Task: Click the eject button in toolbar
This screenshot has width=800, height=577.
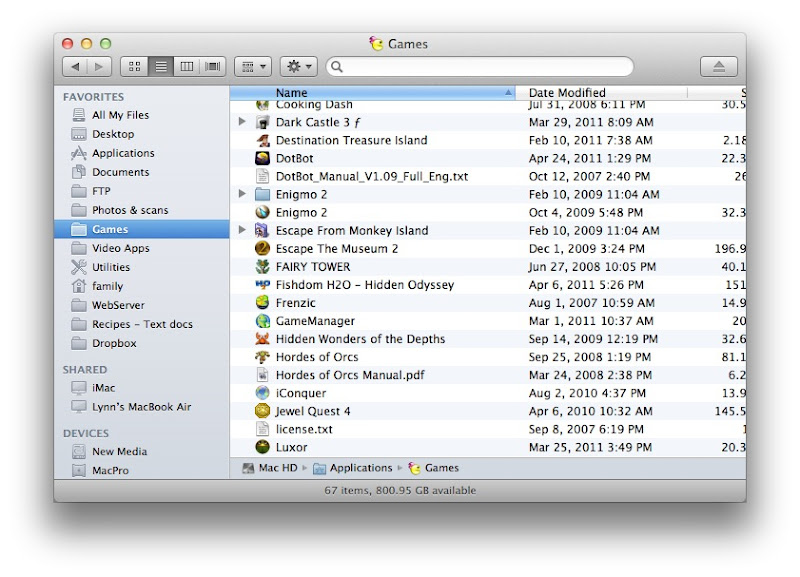Action: 718,67
